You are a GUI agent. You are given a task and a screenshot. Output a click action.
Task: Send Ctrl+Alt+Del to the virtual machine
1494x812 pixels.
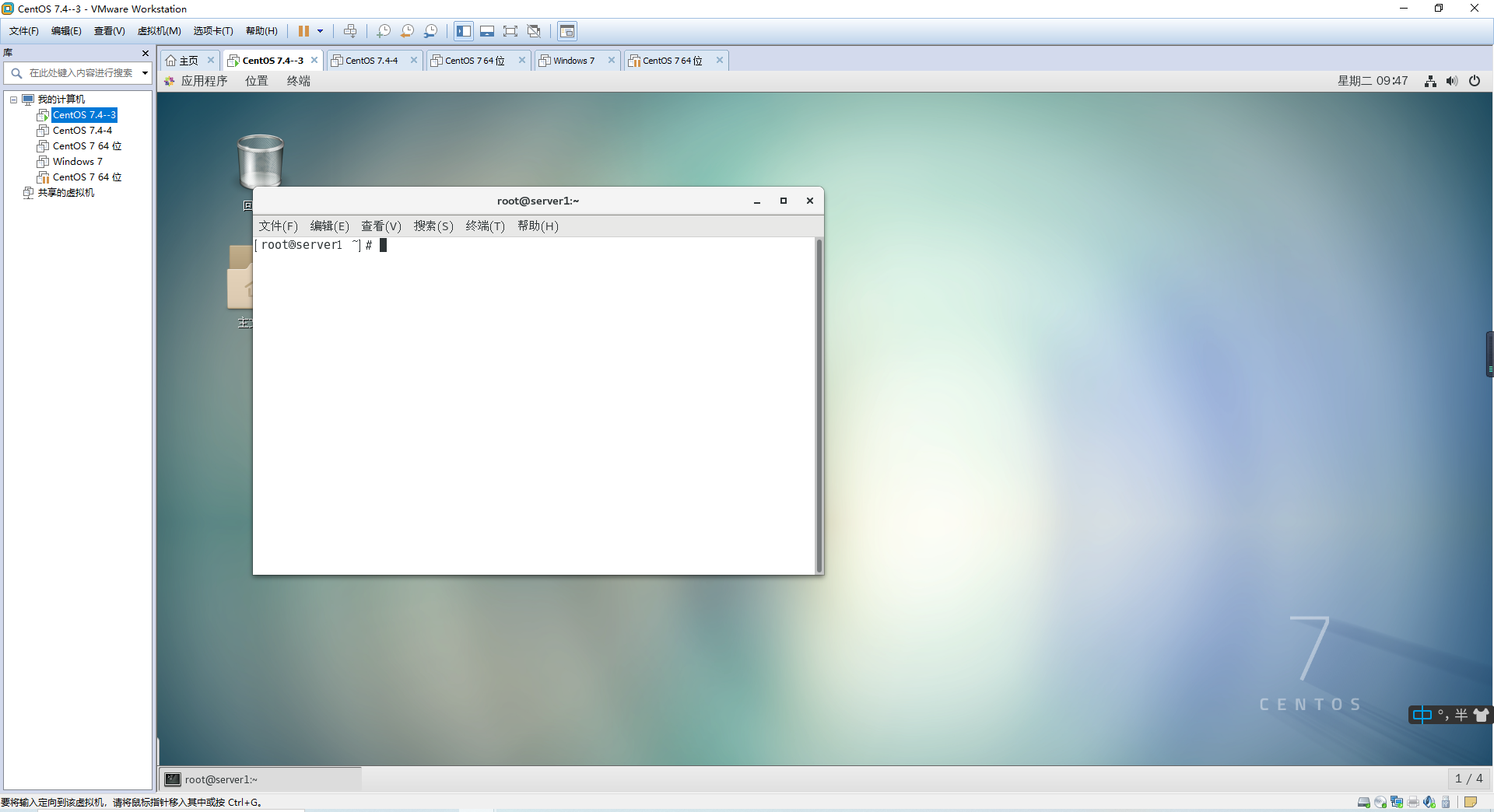point(350,31)
